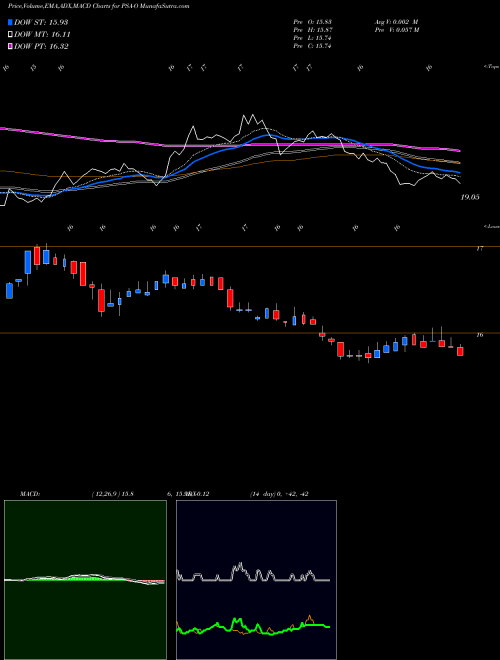500x660 pixels.
Task: Click the '(12,26,9) 15.8' MACD parameters
Action: [x=112, y=494]
